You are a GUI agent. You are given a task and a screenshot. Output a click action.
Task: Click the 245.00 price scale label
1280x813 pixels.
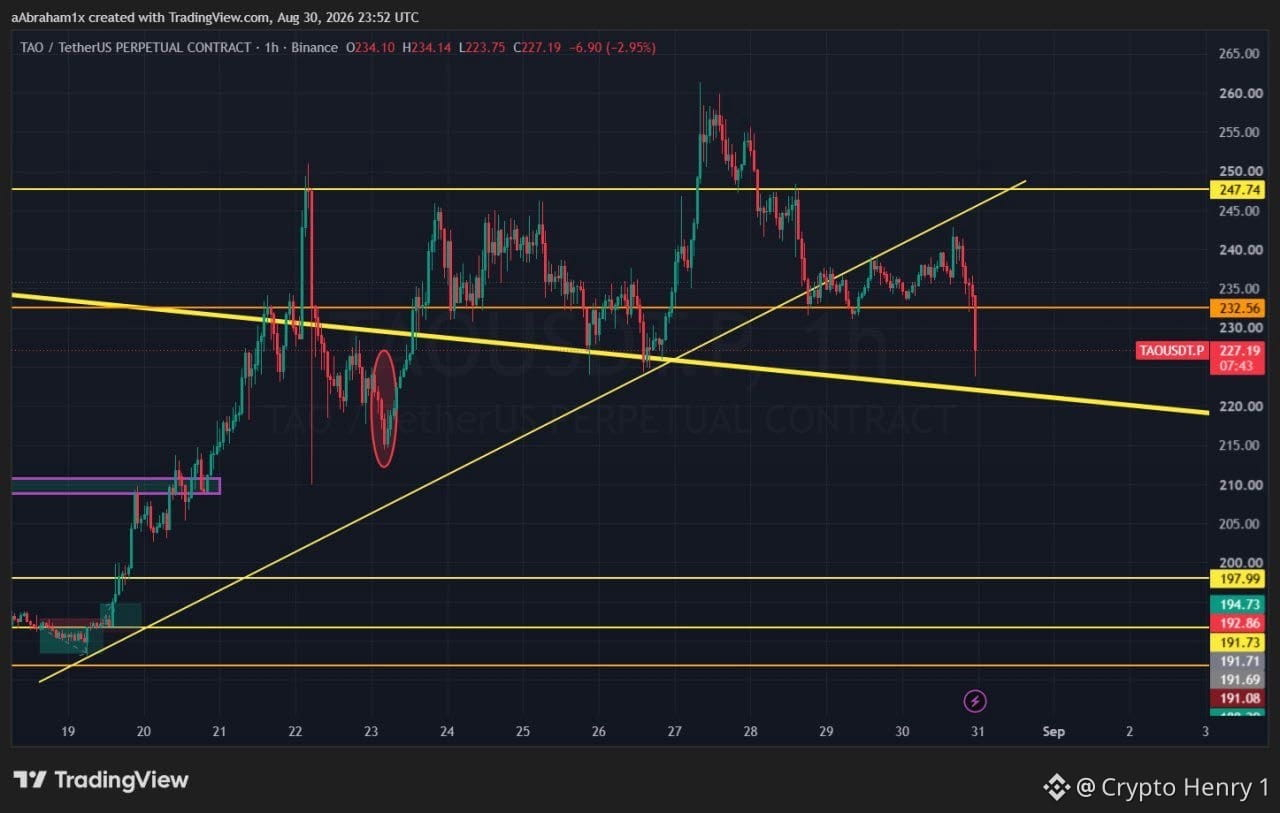(x=1238, y=210)
